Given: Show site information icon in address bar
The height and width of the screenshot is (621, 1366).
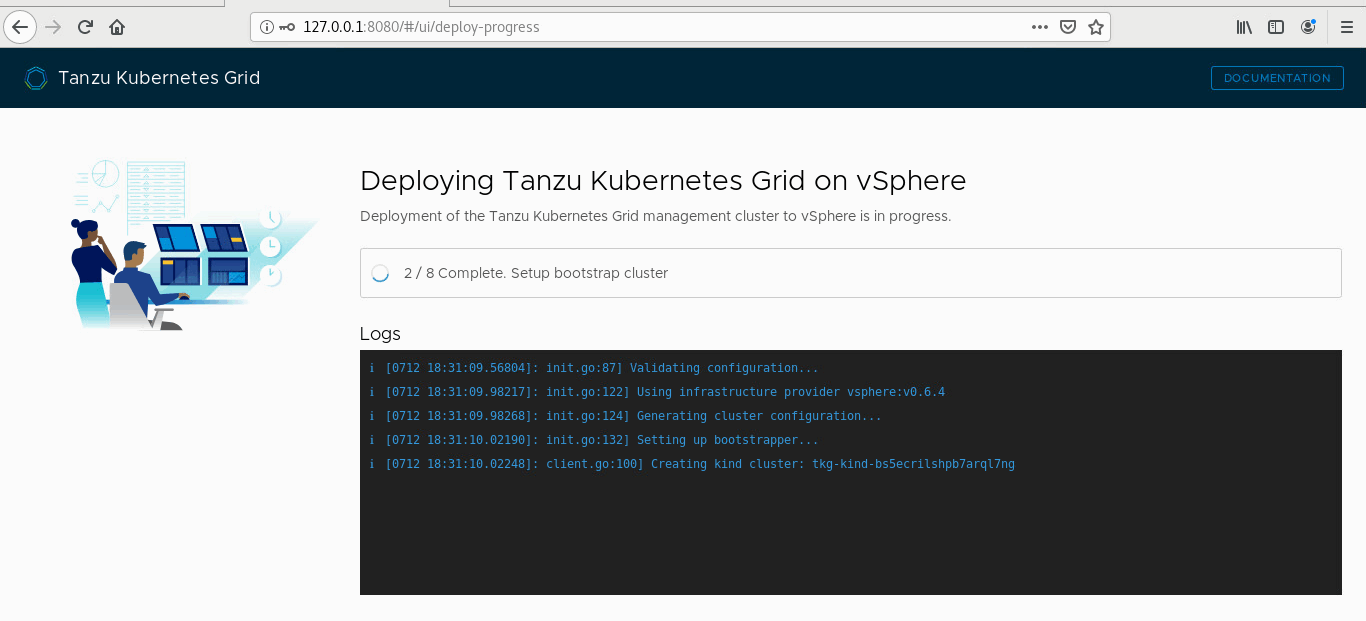Looking at the screenshot, I should point(267,27).
